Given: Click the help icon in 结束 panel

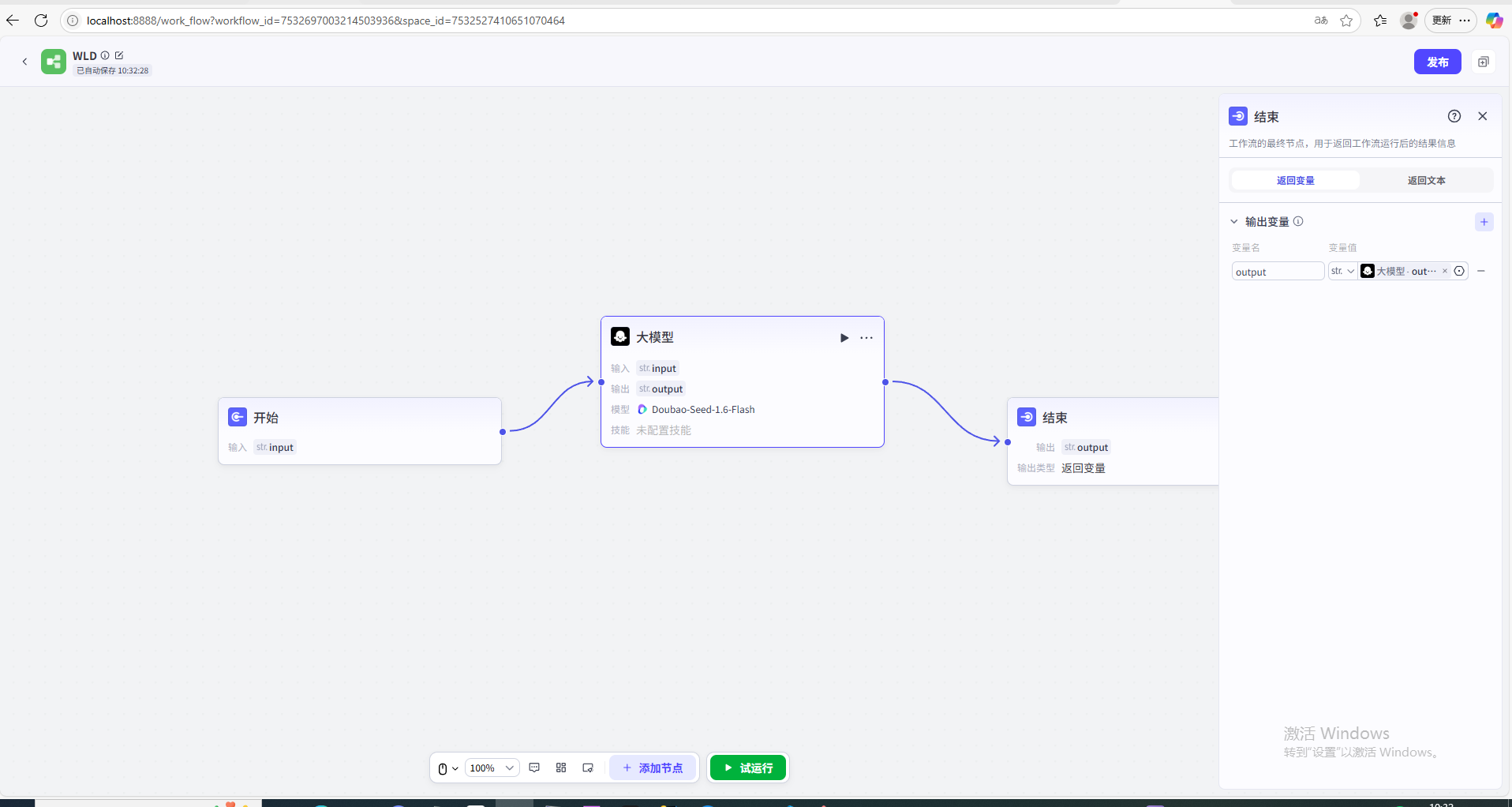Looking at the screenshot, I should [x=1454, y=116].
